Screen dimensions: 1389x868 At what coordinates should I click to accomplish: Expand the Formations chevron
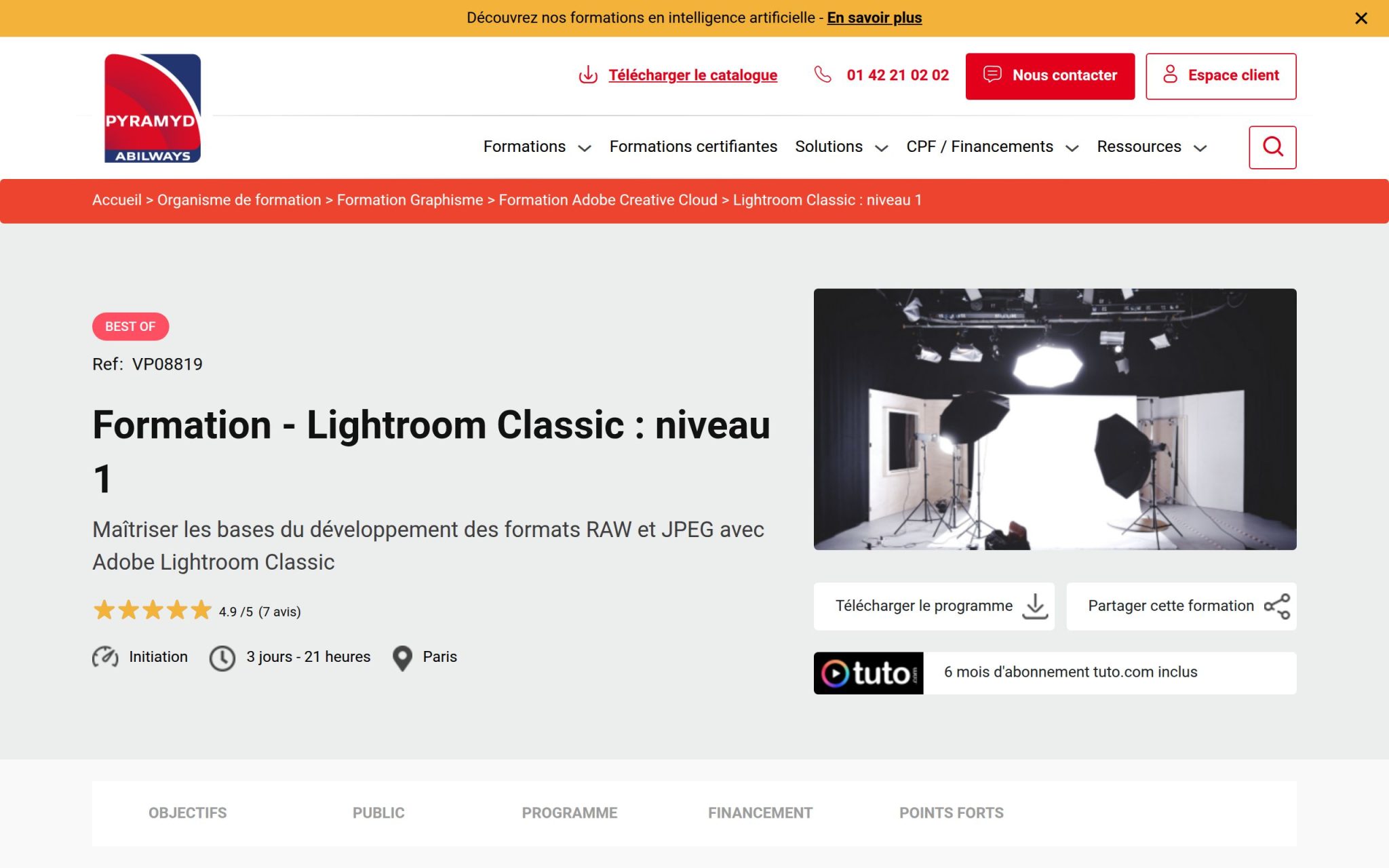[585, 148]
